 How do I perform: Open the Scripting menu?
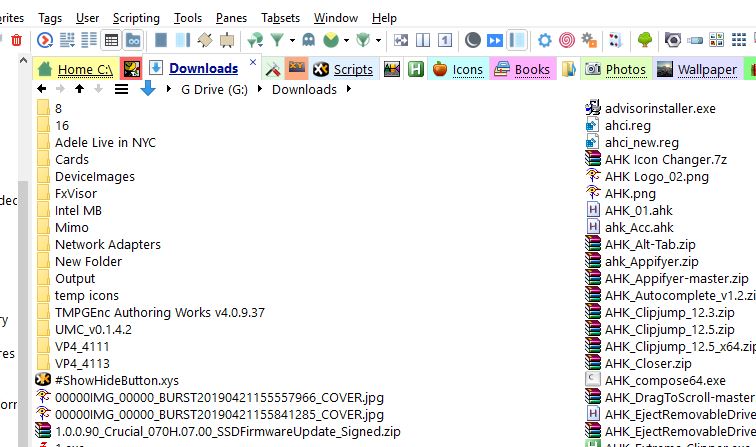[x=136, y=18]
